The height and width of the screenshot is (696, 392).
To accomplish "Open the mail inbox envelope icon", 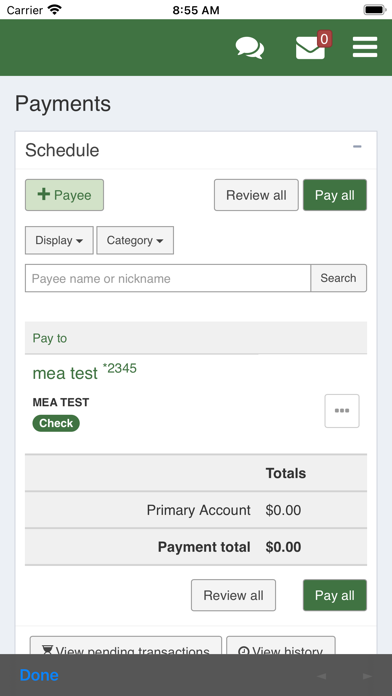I will point(310,47).
